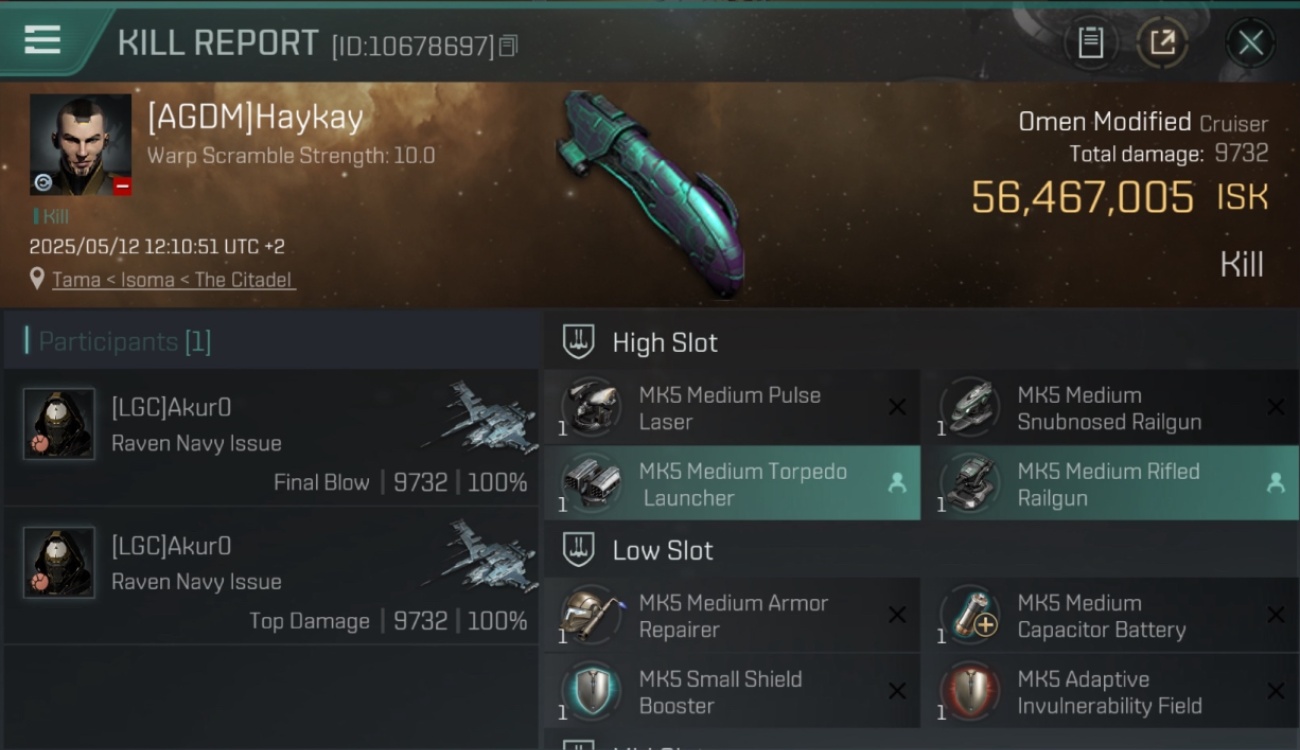
Task: Open Haykay's character portrait
Action: click(81, 145)
